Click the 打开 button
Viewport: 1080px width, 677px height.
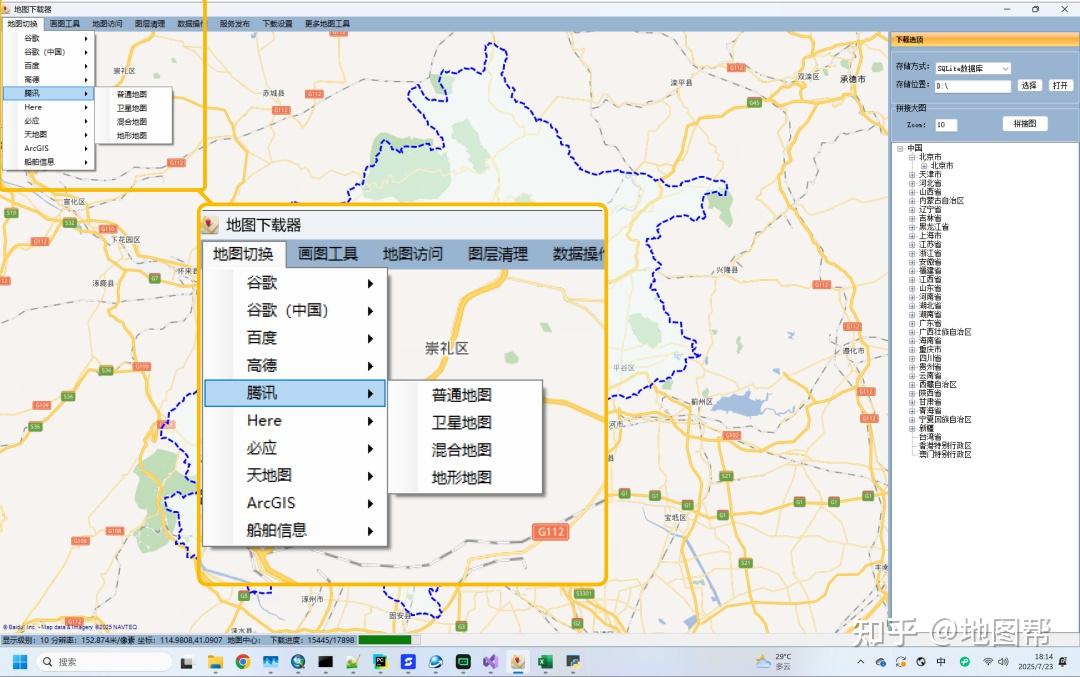[x=1060, y=85]
